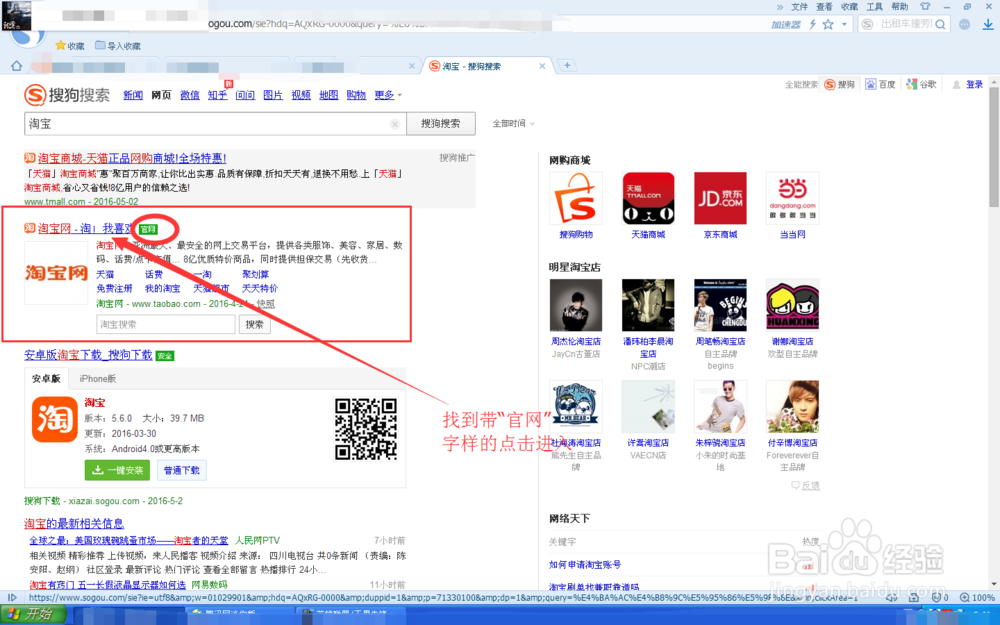Click the orange 淘 Taobao app icon
The height and width of the screenshot is (625, 1000).
pyautogui.click(x=55, y=419)
